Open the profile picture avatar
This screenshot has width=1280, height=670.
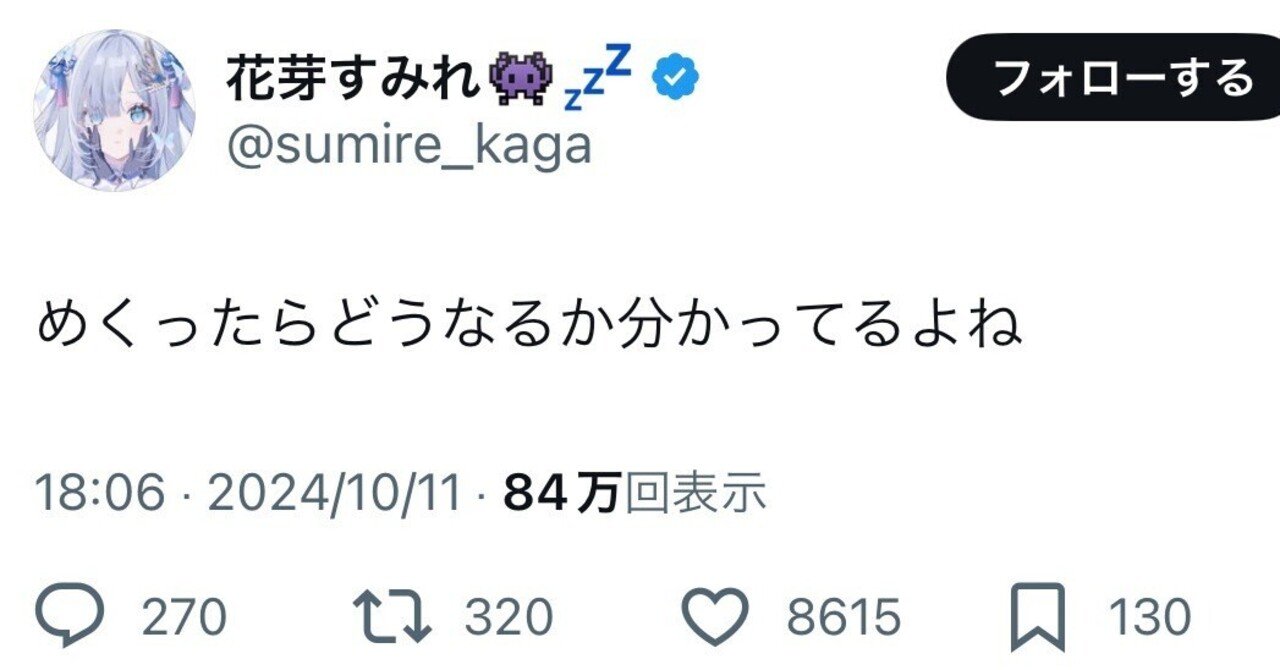pos(115,110)
